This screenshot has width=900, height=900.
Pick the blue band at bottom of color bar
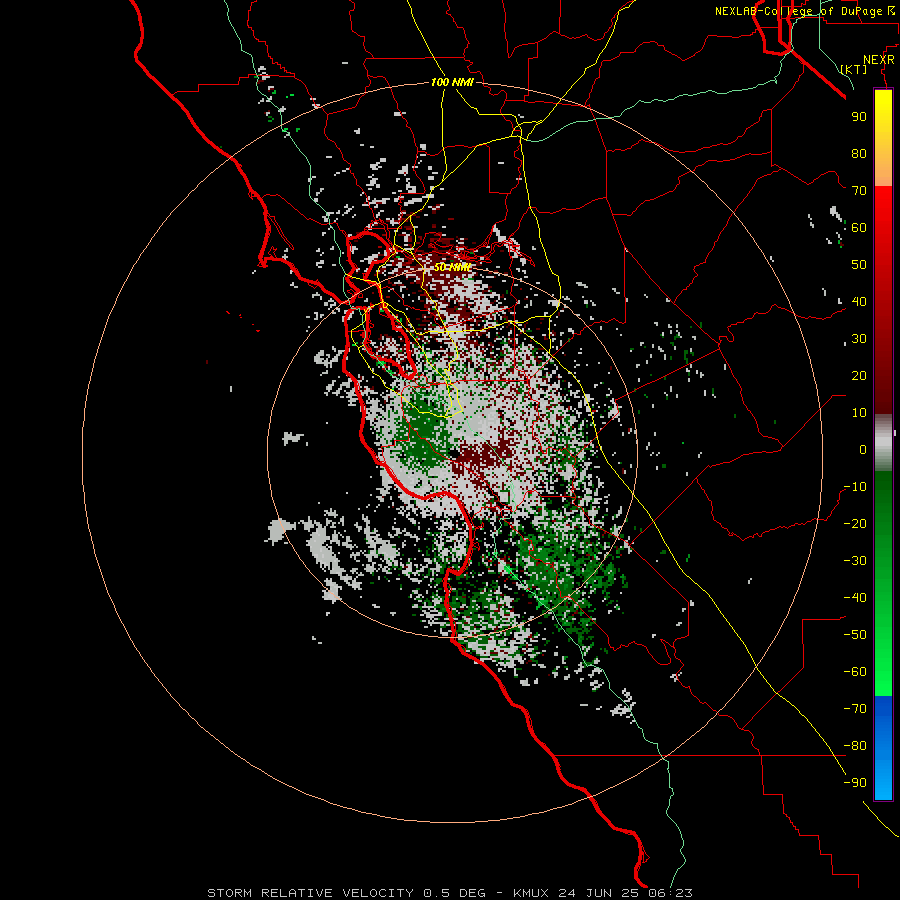(x=883, y=747)
